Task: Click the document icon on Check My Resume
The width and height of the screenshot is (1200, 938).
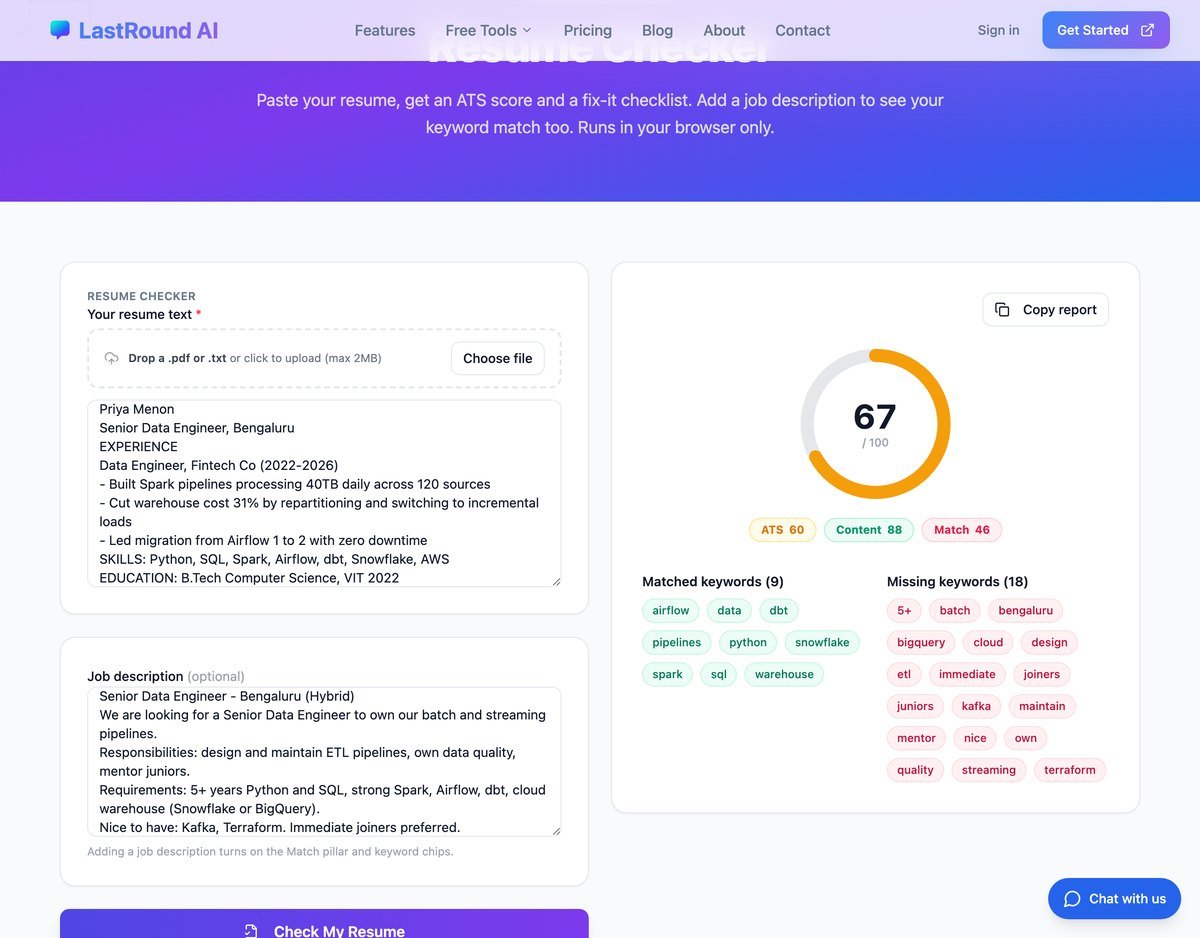Action: coord(251,931)
